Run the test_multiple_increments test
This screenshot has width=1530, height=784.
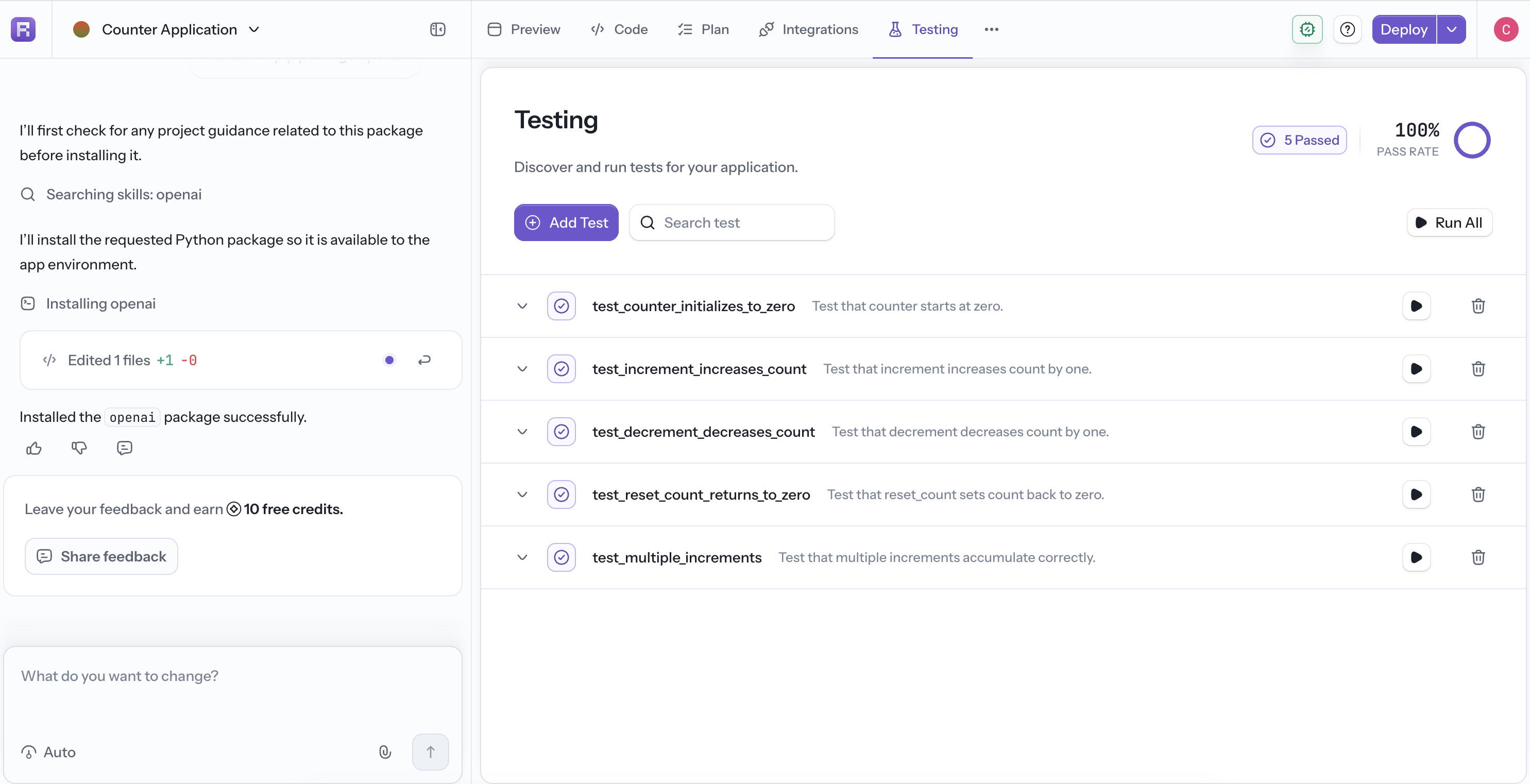tap(1417, 558)
